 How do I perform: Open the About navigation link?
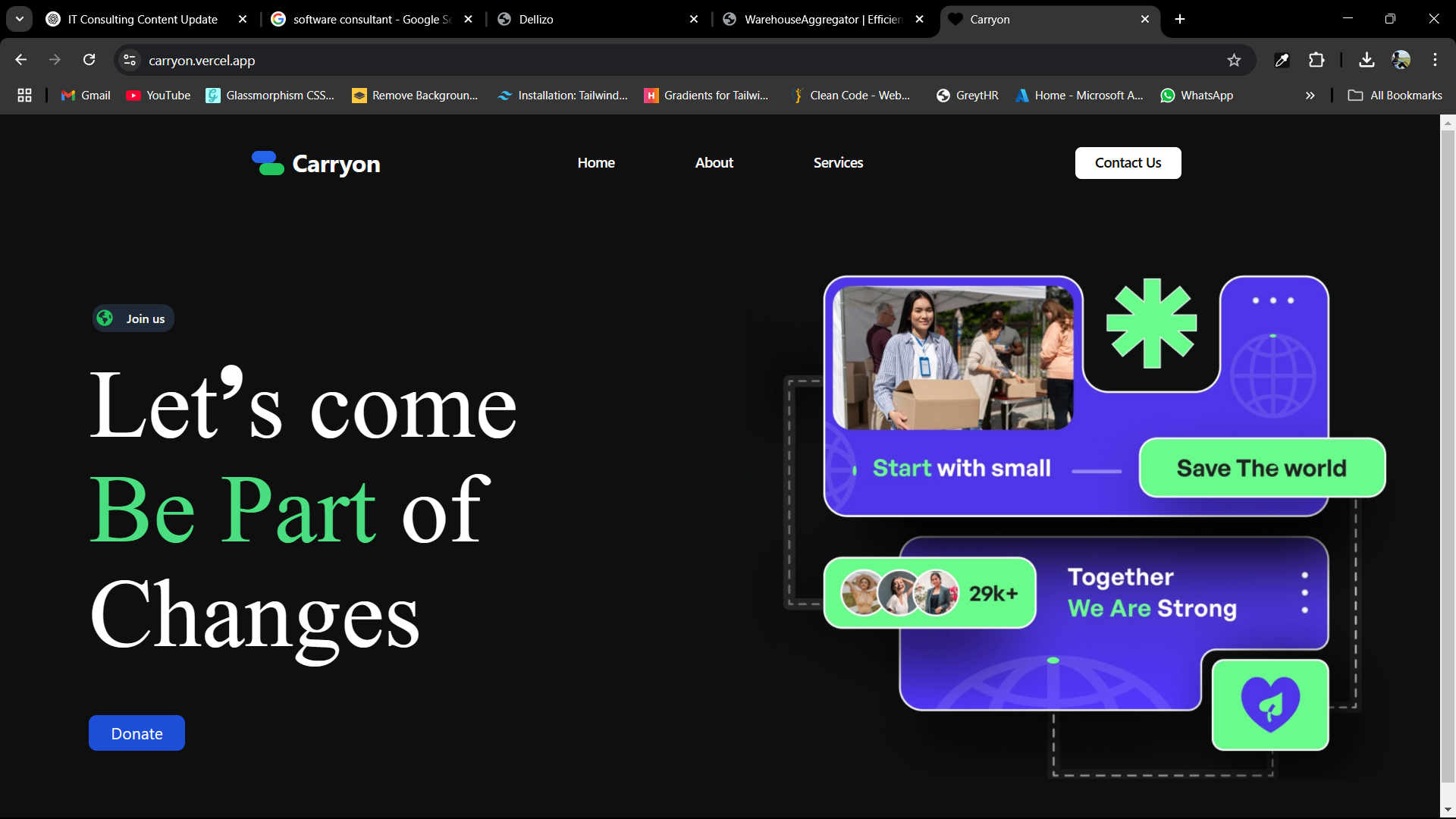[x=714, y=163]
